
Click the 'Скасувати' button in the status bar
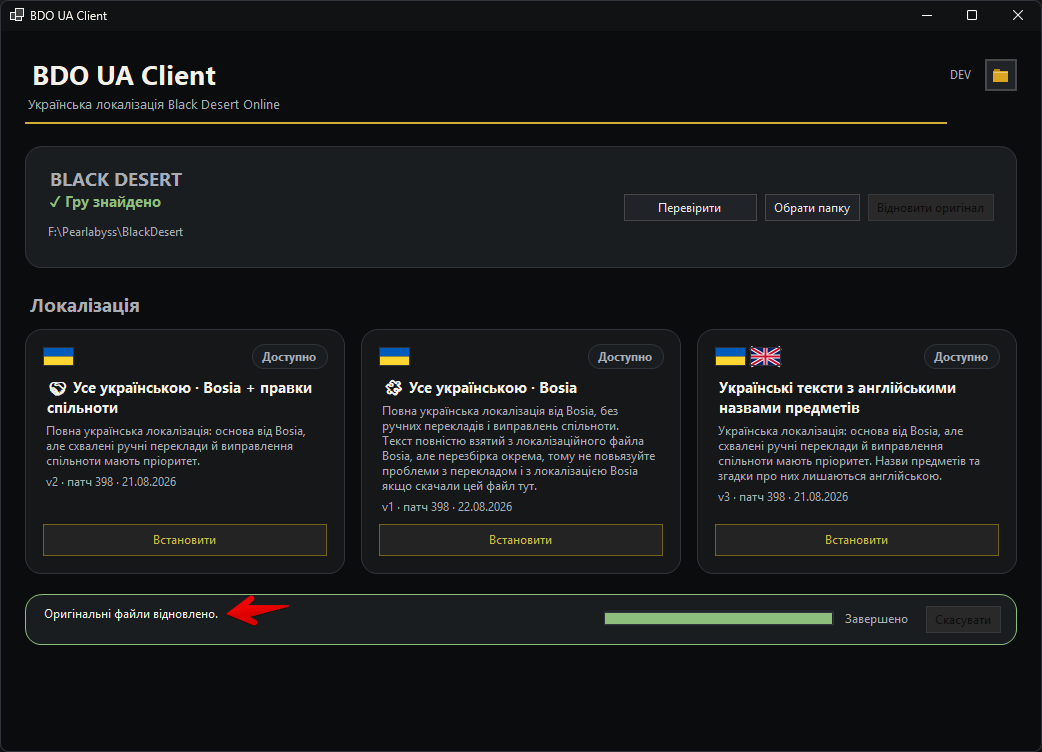point(963,620)
